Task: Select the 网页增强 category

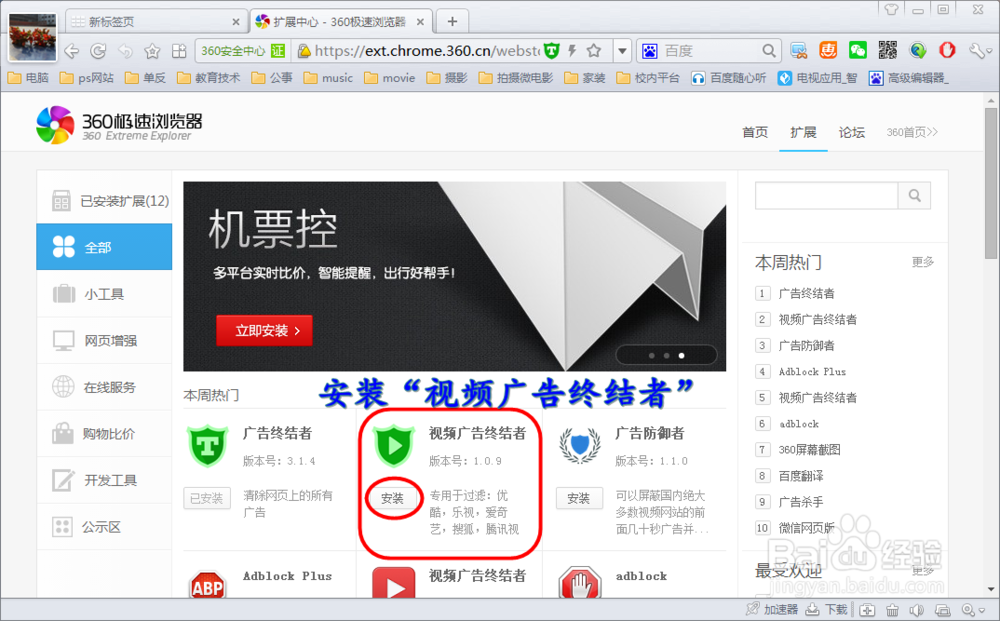Action: coord(104,340)
